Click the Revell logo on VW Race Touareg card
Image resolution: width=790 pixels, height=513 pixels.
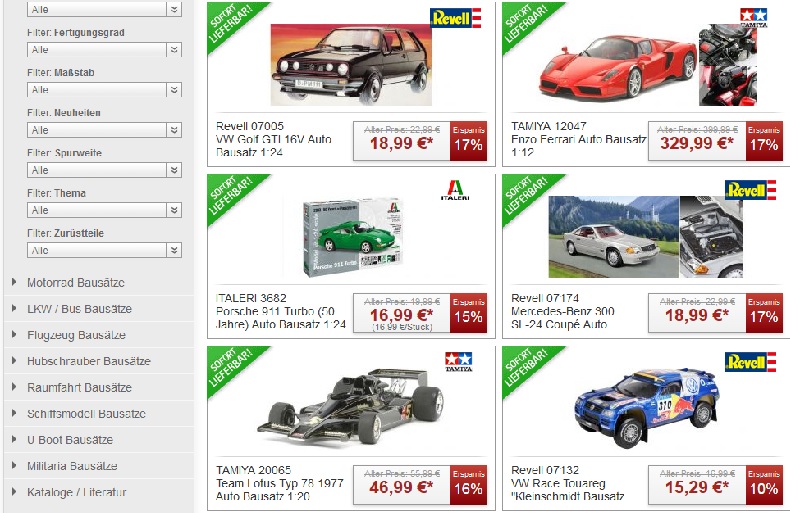coord(750,362)
